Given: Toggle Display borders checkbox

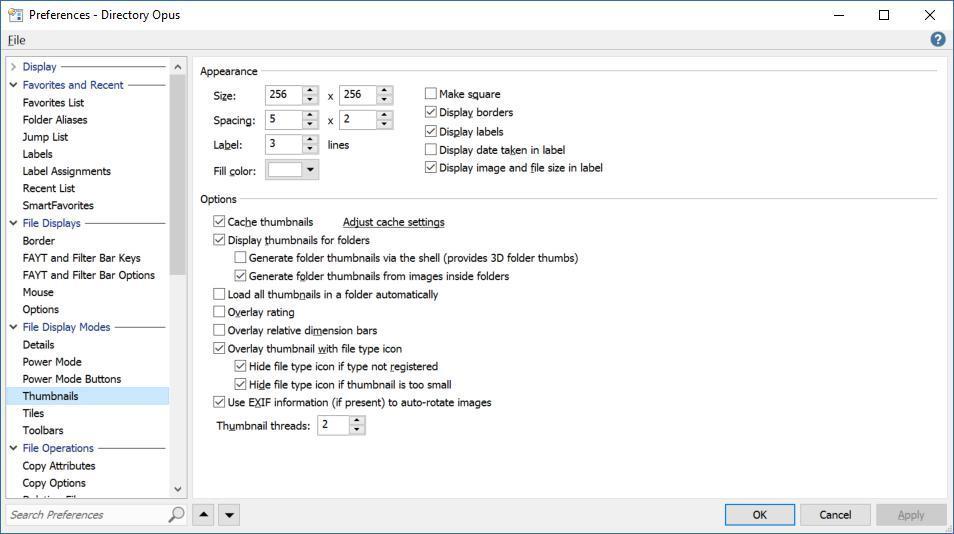Looking at the screenshot, I should click(x=431, y=112).
